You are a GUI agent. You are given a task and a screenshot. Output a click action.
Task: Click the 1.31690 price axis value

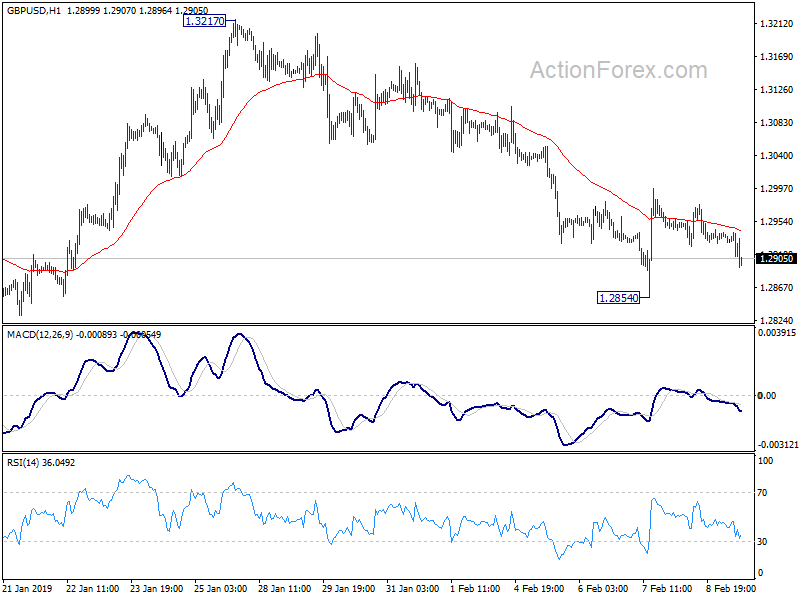click(x=777, y=57)
